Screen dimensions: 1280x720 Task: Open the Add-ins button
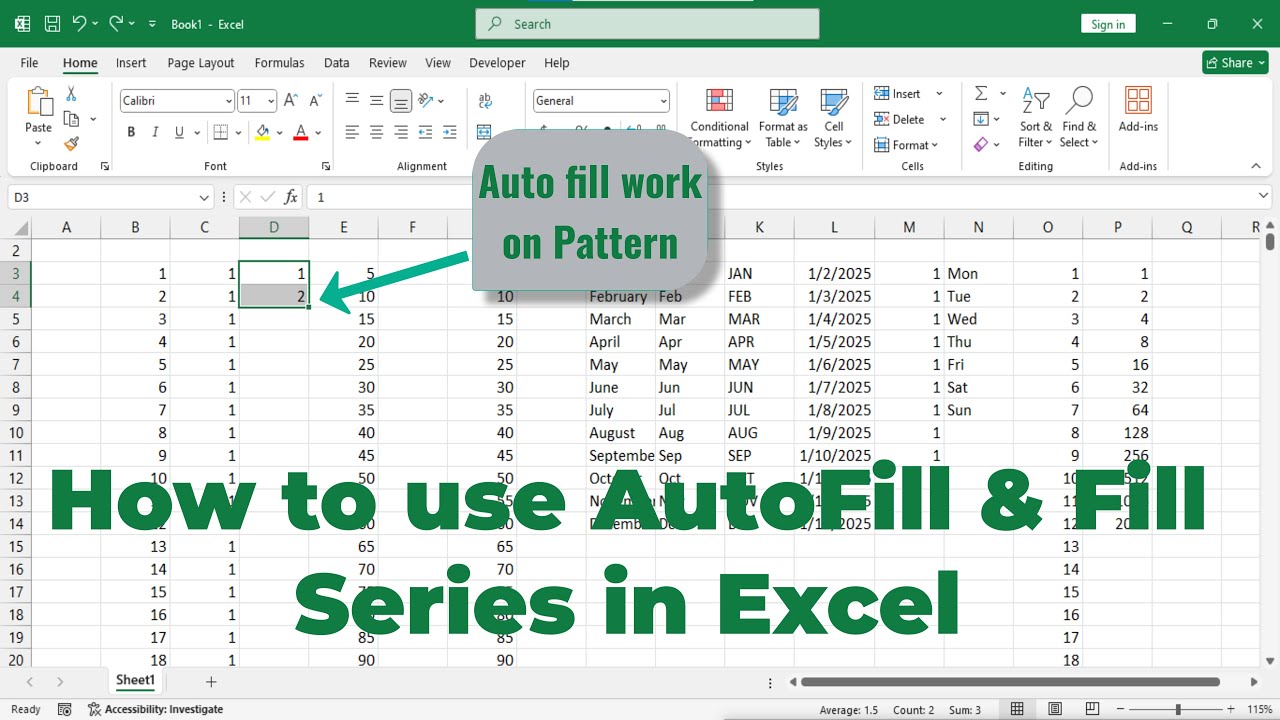tap(1138, 110)
